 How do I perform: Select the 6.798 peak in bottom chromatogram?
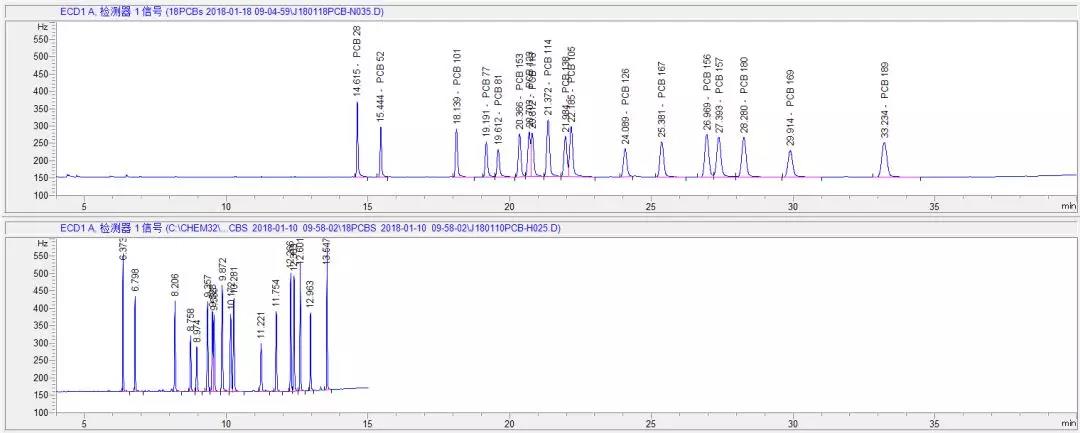coord(135,340)
